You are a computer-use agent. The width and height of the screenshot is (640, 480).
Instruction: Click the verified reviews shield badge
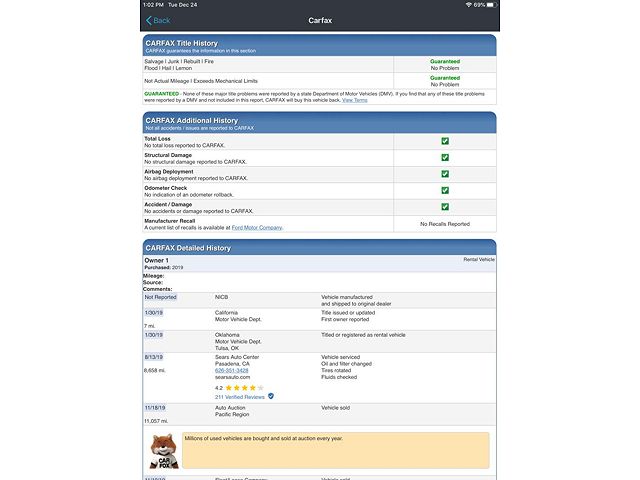pos(271,397)
